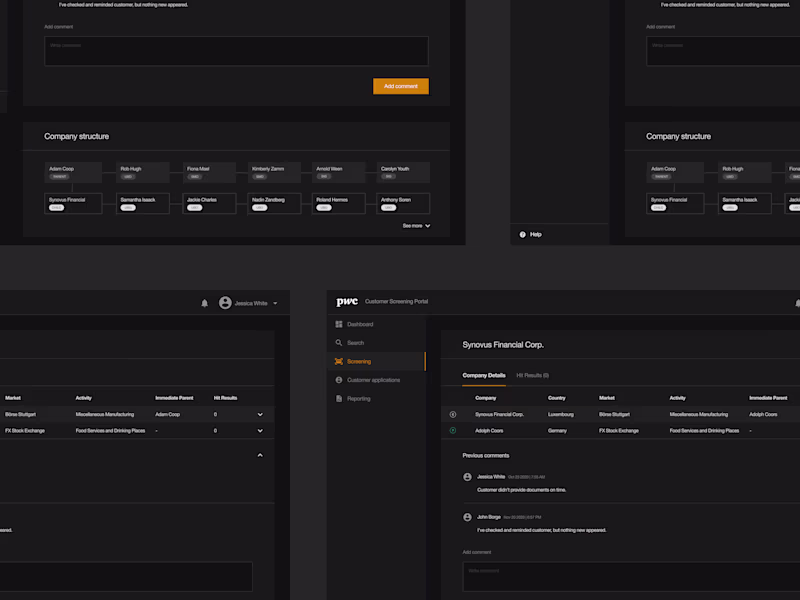Collapse the section with the up chevron

(260, 455)
